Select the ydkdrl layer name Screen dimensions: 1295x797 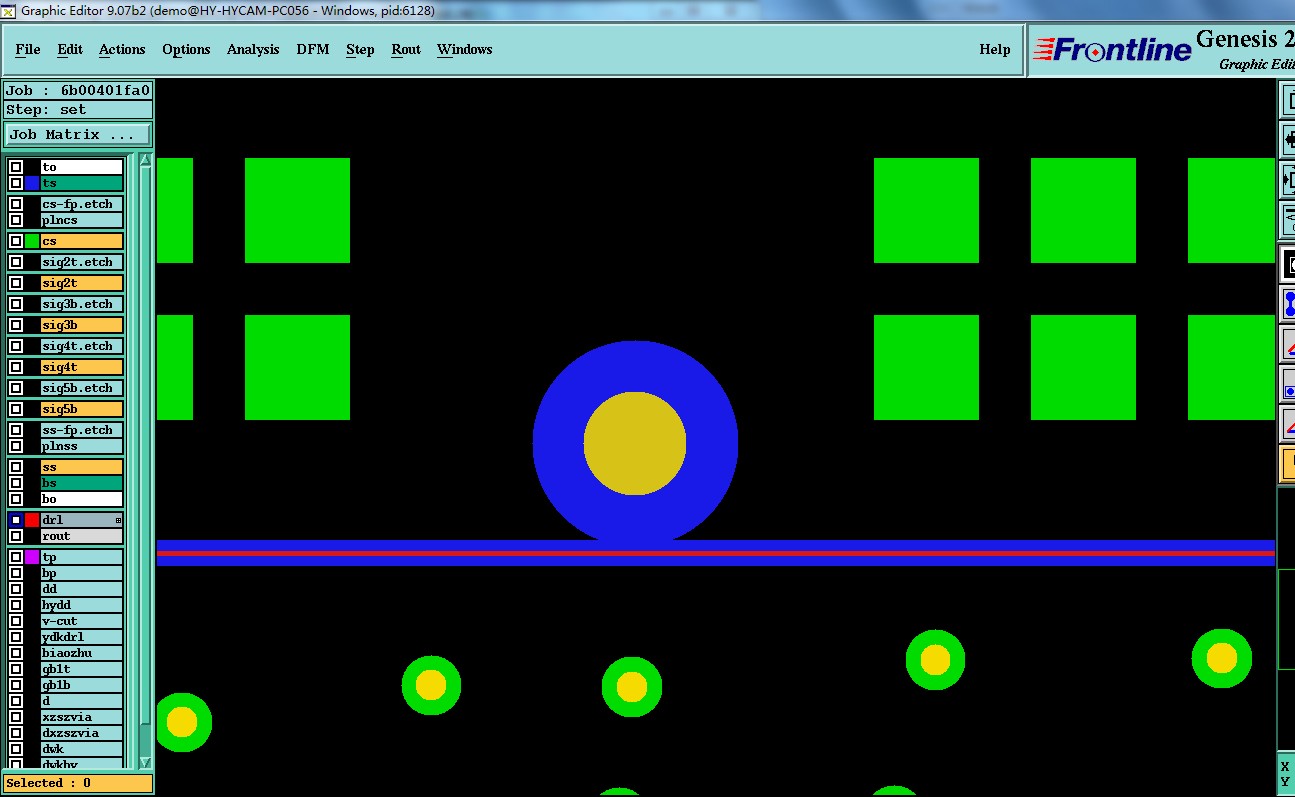coord(82,637)
